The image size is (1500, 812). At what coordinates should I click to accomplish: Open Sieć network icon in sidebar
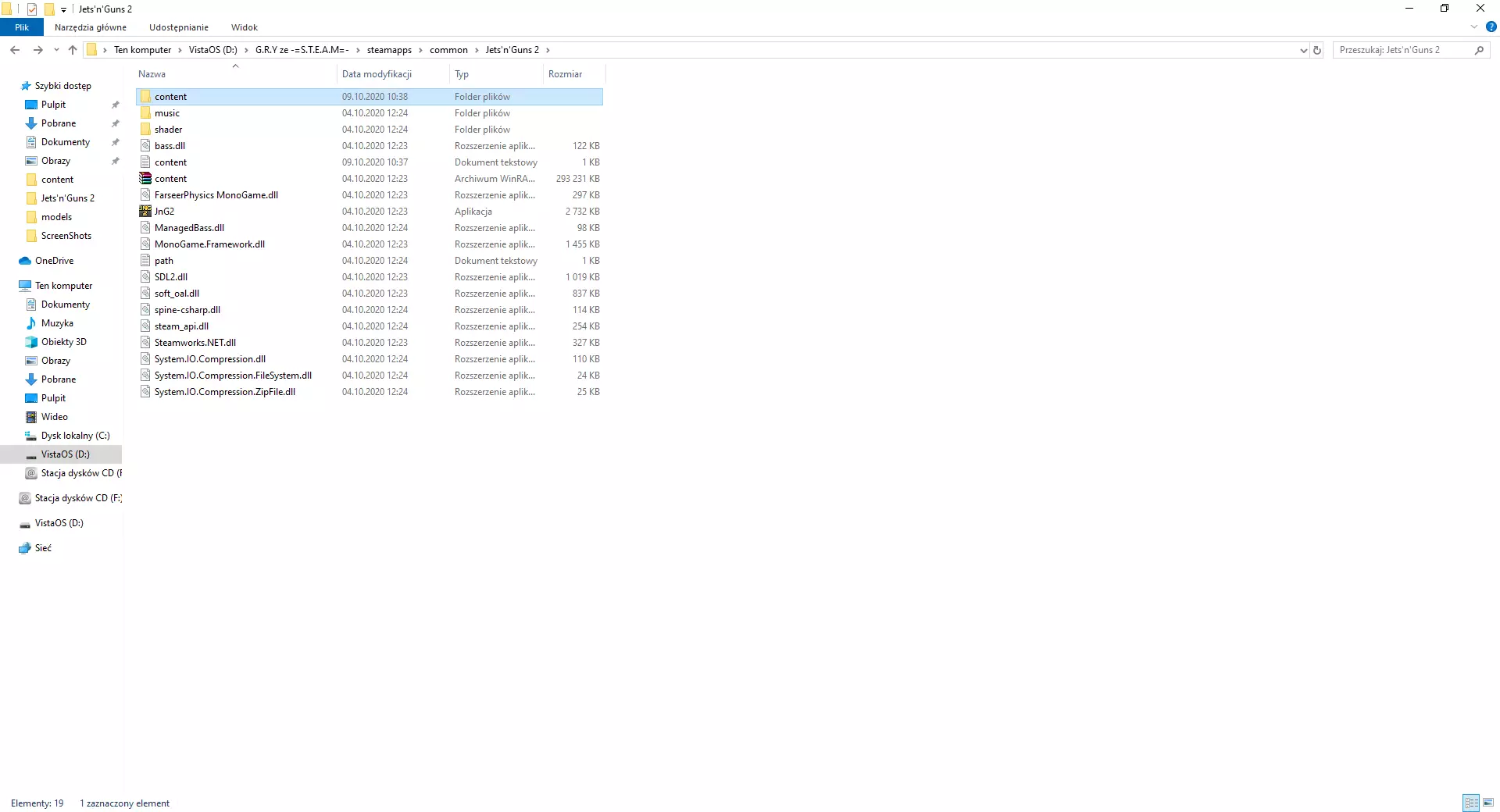coord(25,548)
